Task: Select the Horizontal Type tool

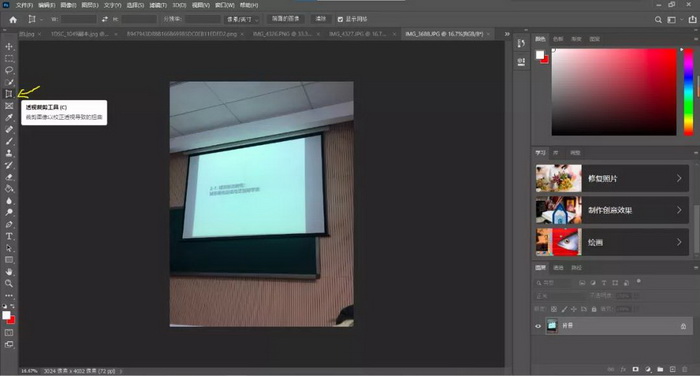Action: tap(8, 236)
